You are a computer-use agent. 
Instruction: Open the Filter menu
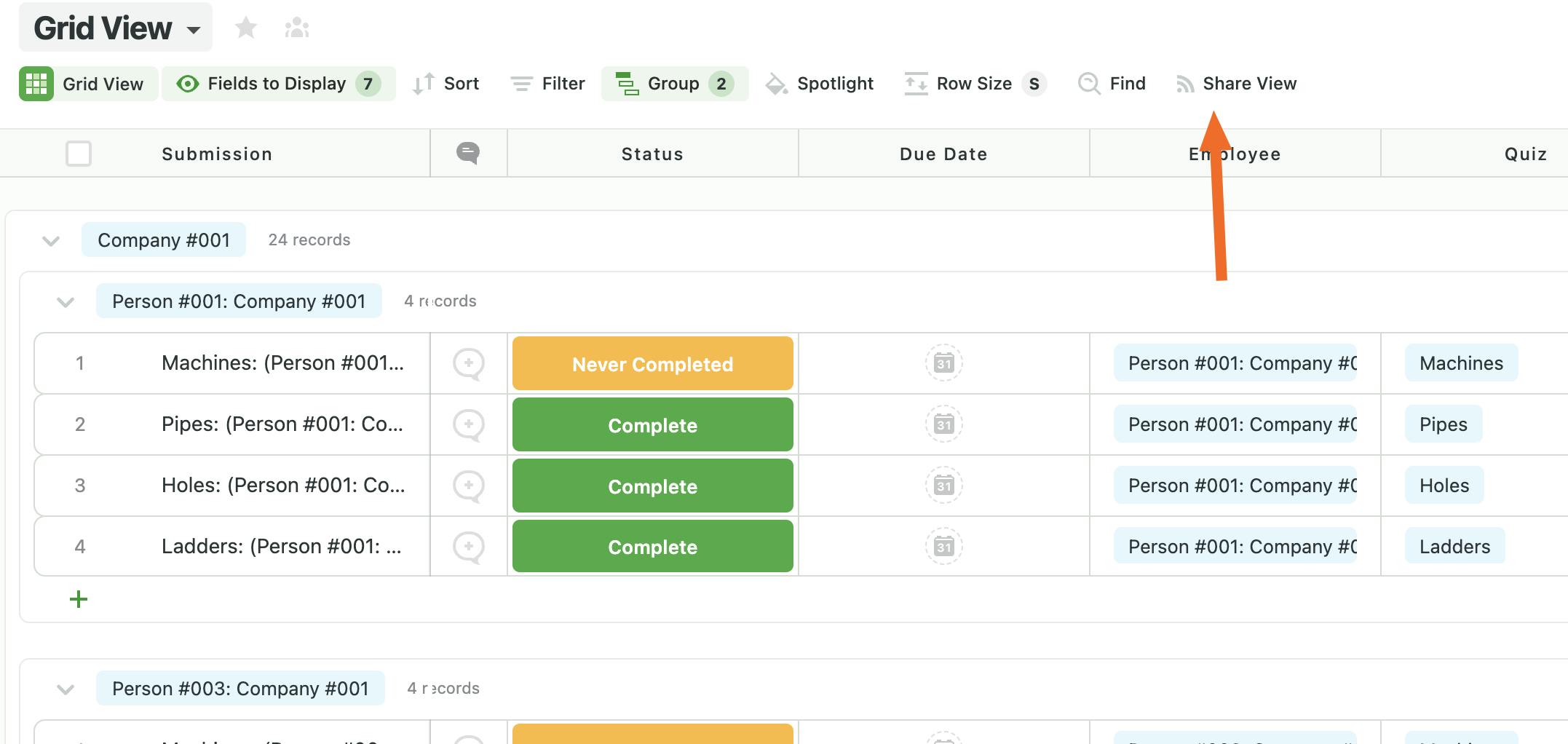(x=548, y=84)
